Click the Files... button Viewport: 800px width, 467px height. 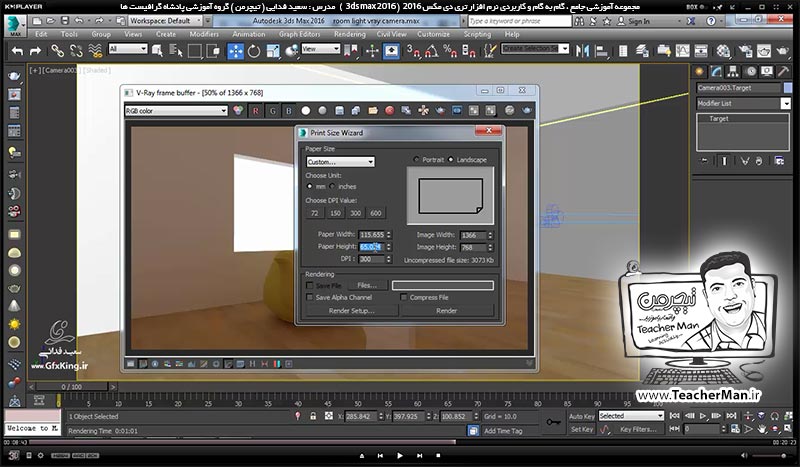coord(367,285)
